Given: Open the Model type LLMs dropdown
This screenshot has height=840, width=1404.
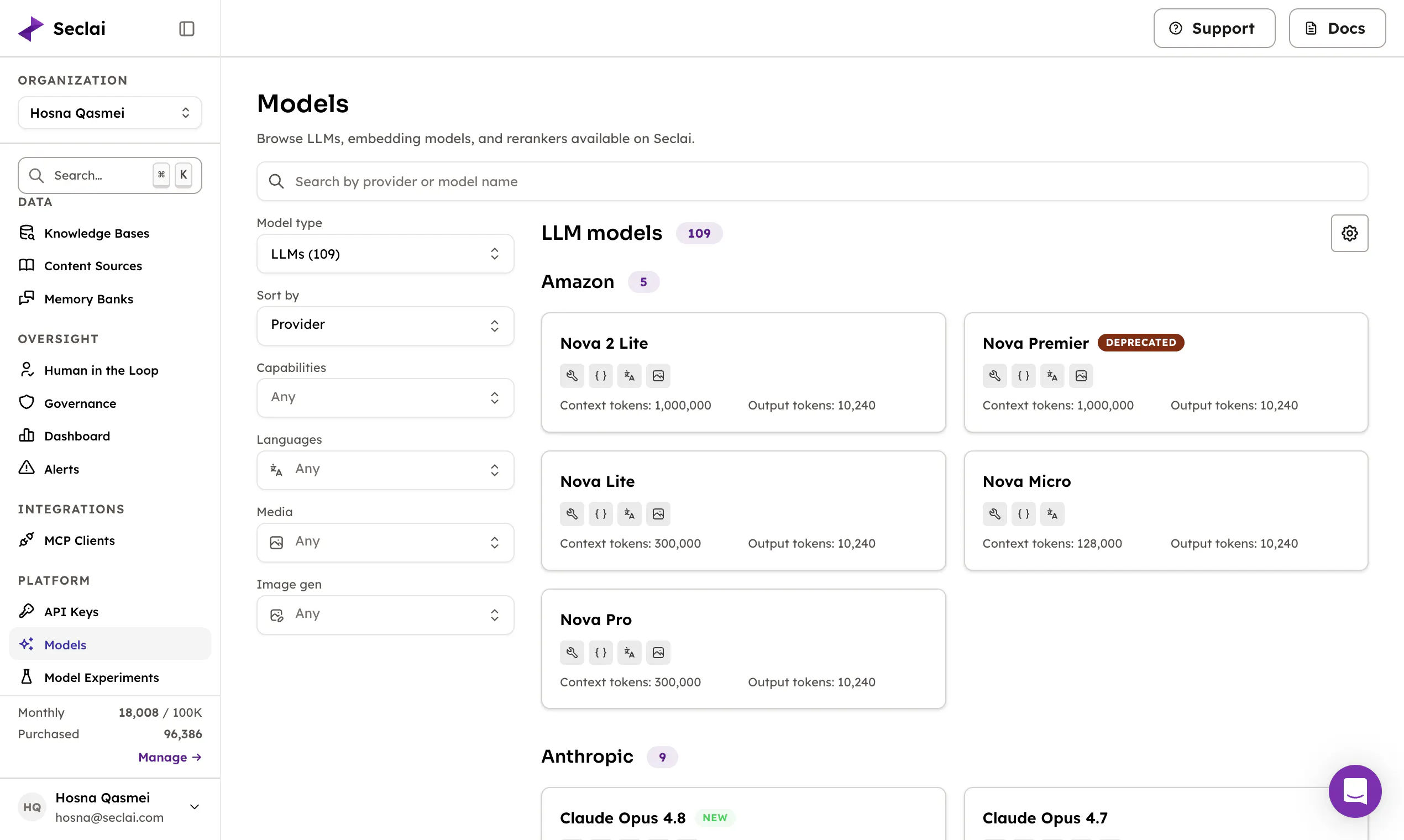Looking at the screenshot, I should tap(385, 254).
